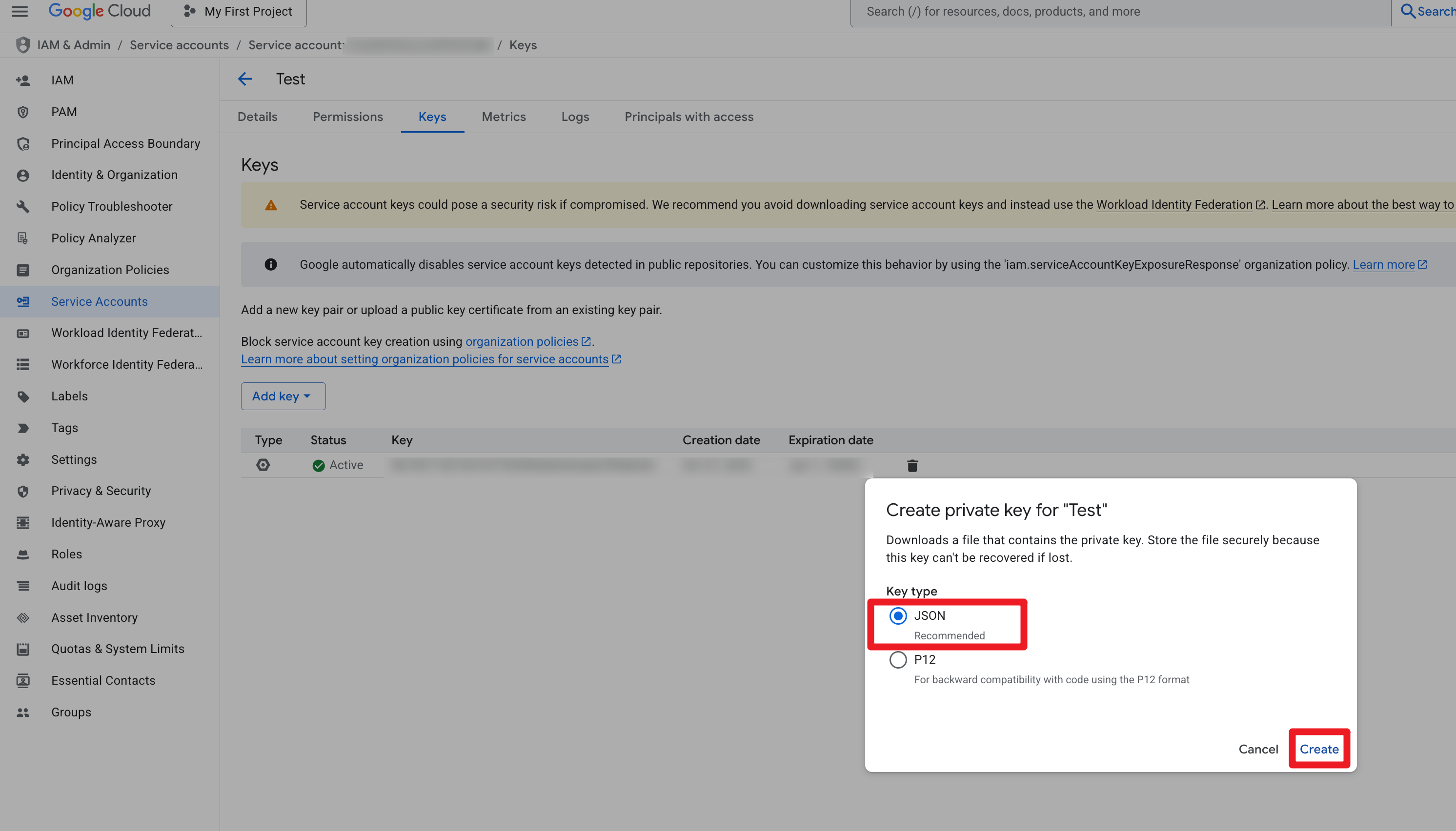Open the hamburger navigation menu
Screen dimensions: 1456x831
coord(20,11)
